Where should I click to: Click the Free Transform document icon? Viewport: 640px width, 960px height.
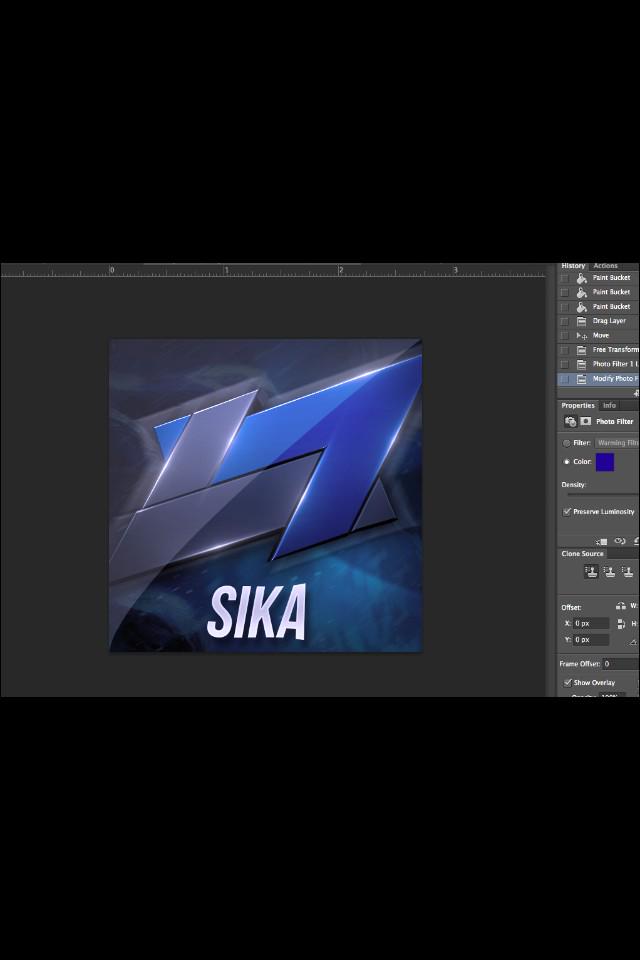pyautogui.click(x=581, y=350)
